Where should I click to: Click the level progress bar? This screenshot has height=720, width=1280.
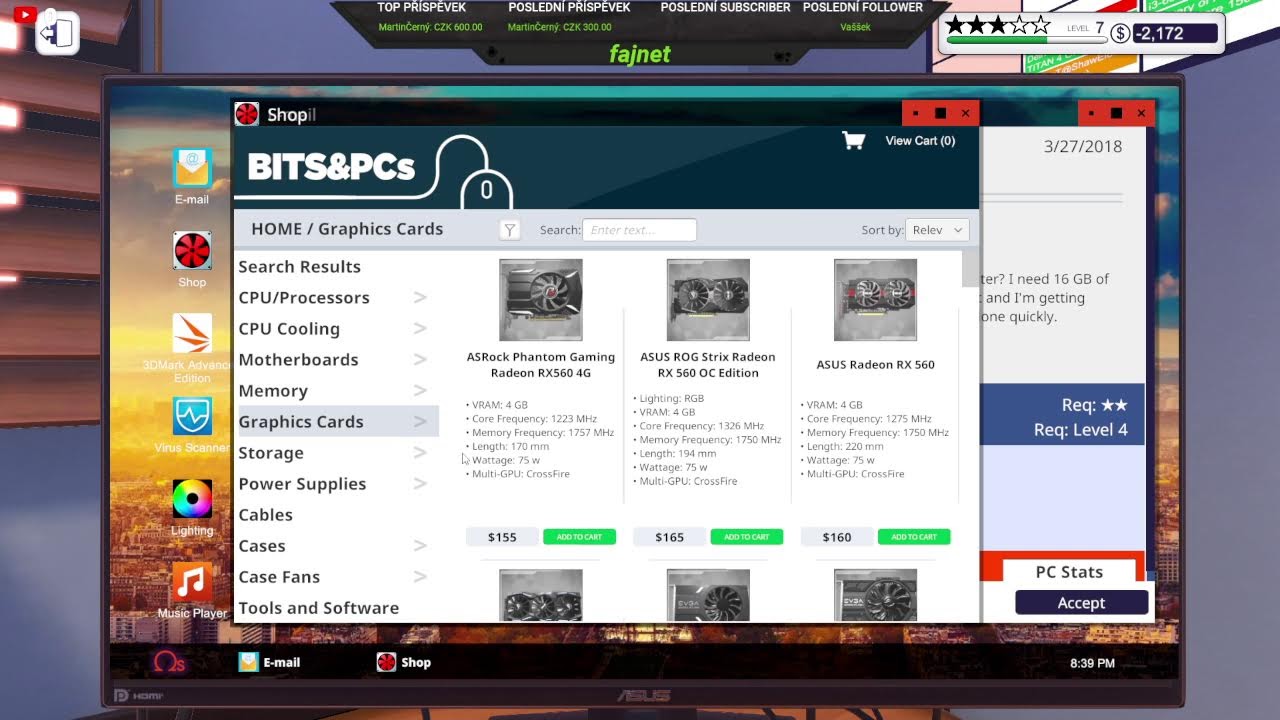[x=1025, y=41]
